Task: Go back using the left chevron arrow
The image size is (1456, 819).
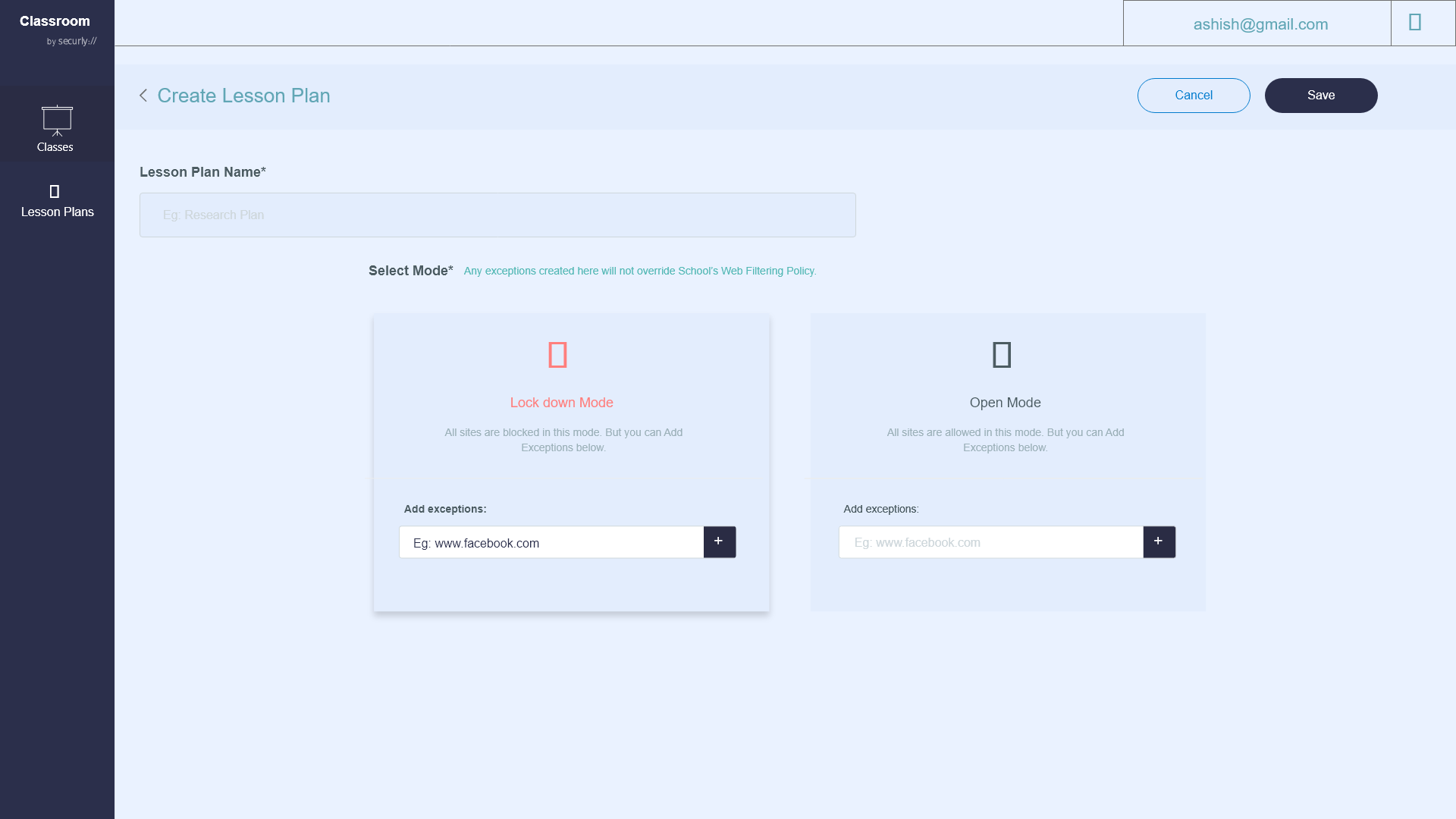Action: click(143, 96)
